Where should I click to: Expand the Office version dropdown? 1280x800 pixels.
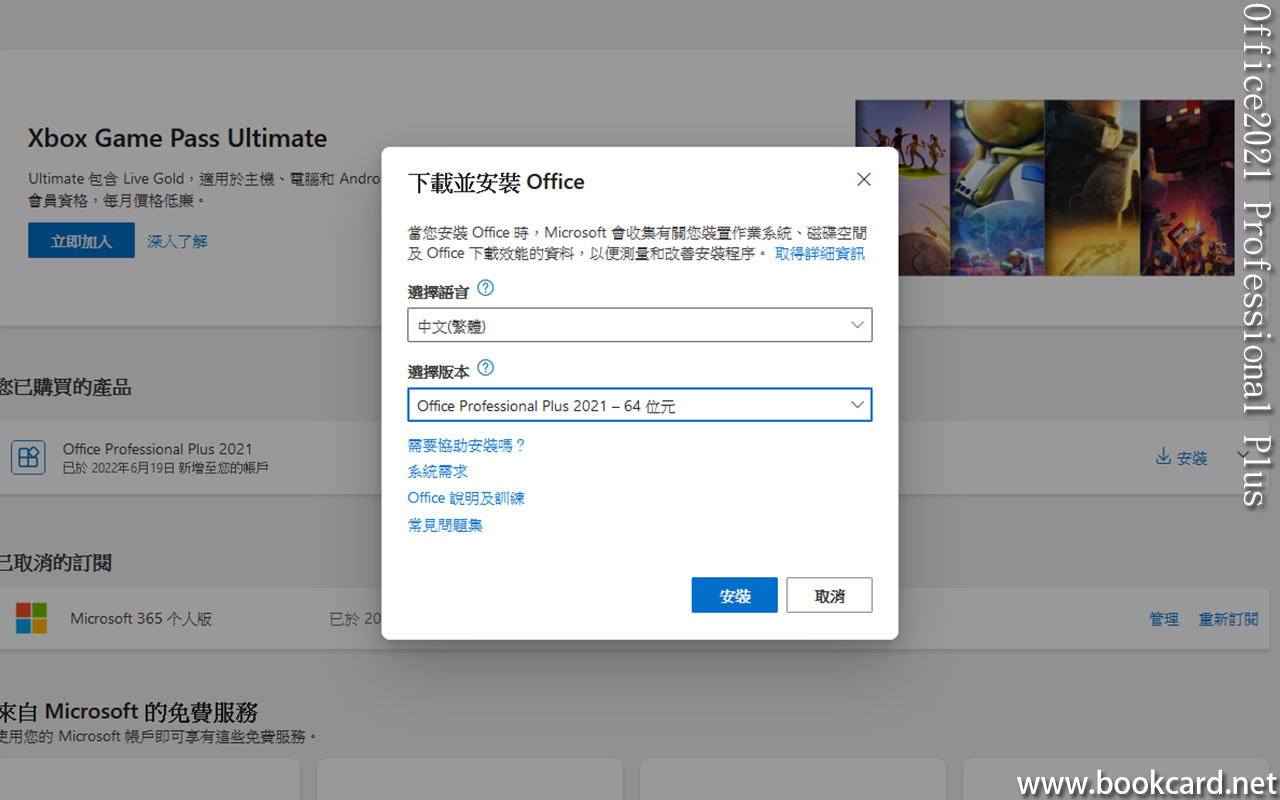point(639,405)
